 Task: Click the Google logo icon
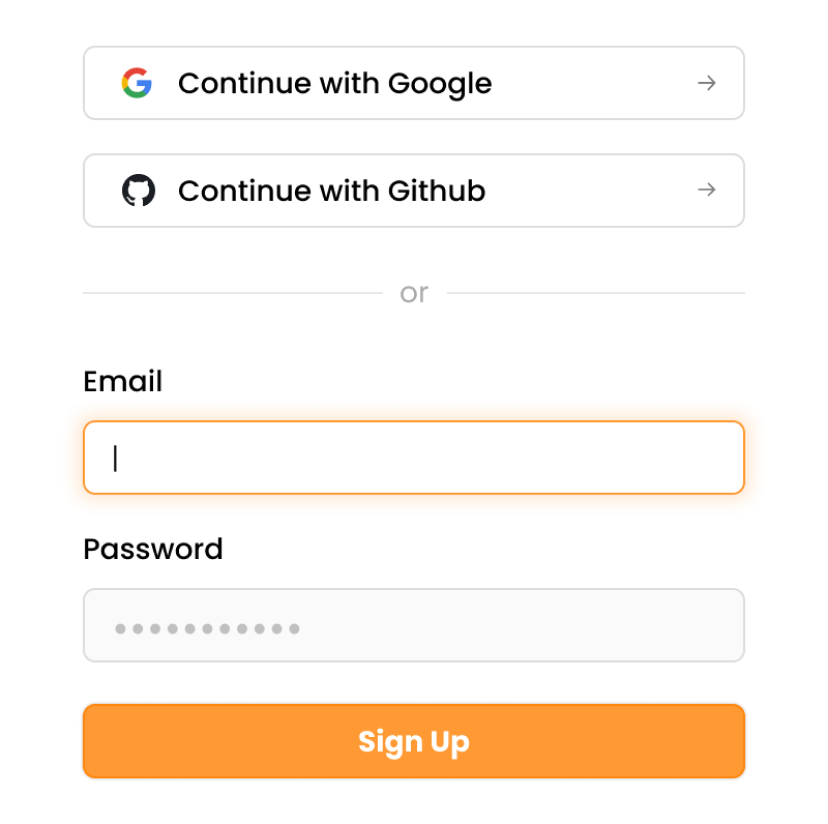point(139,83)
